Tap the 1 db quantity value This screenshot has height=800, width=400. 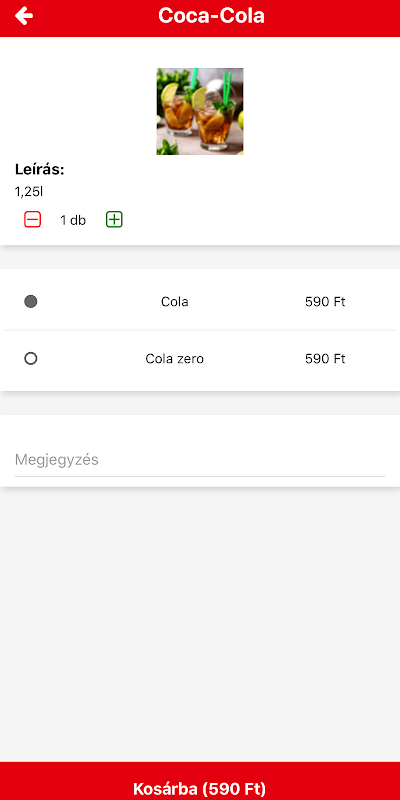73,220
